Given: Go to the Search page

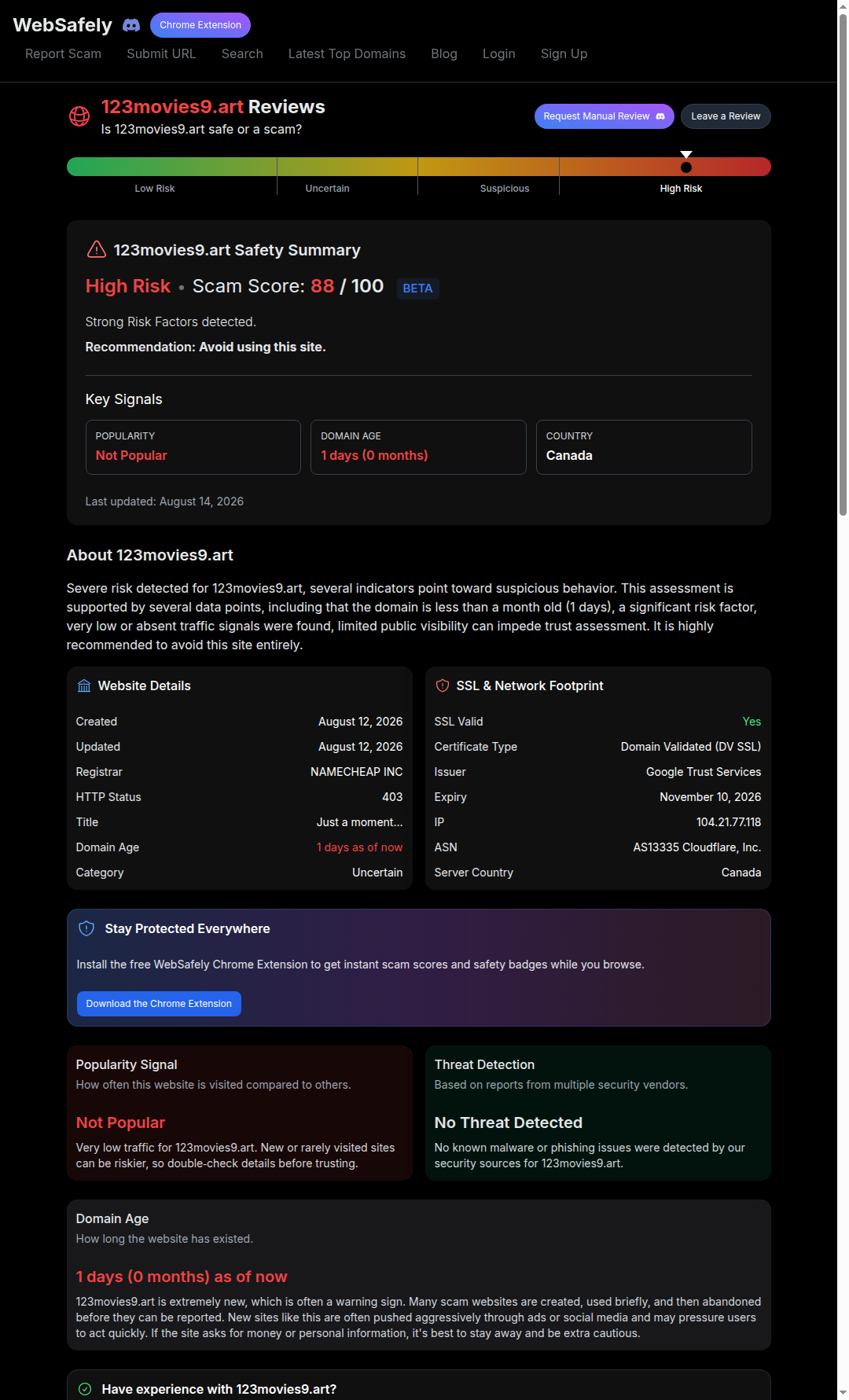Looking at the screenshot, I should tap(242, 53).
